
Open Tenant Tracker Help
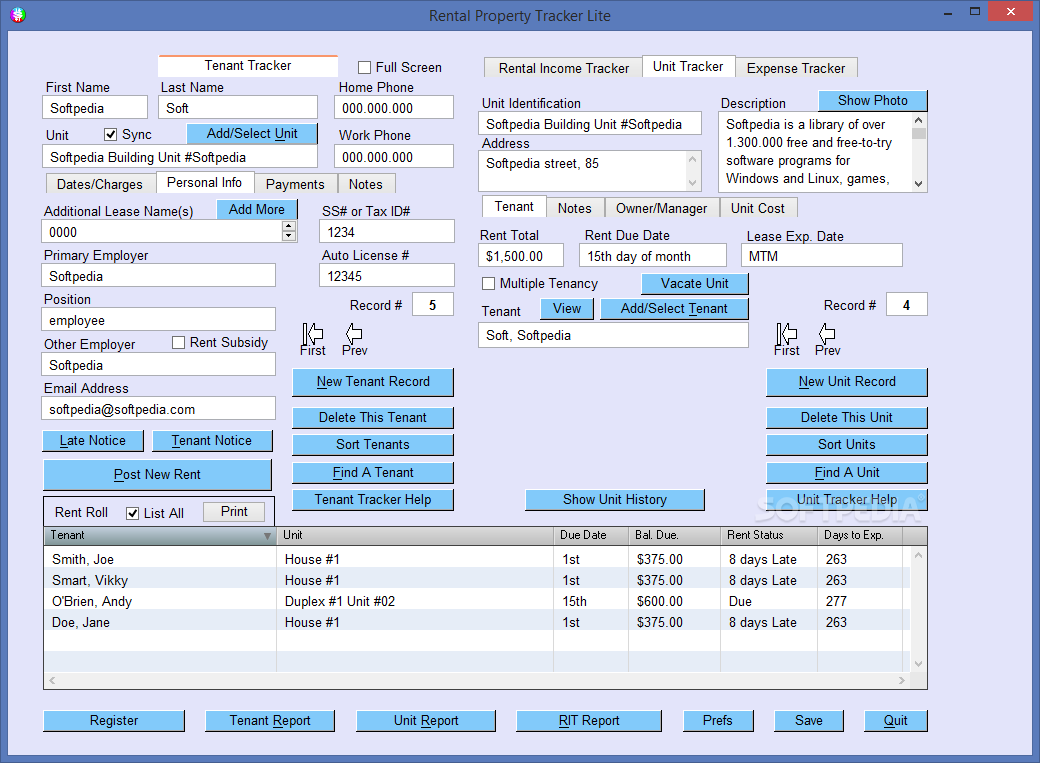pyautogui.click(x=373, y=500)
